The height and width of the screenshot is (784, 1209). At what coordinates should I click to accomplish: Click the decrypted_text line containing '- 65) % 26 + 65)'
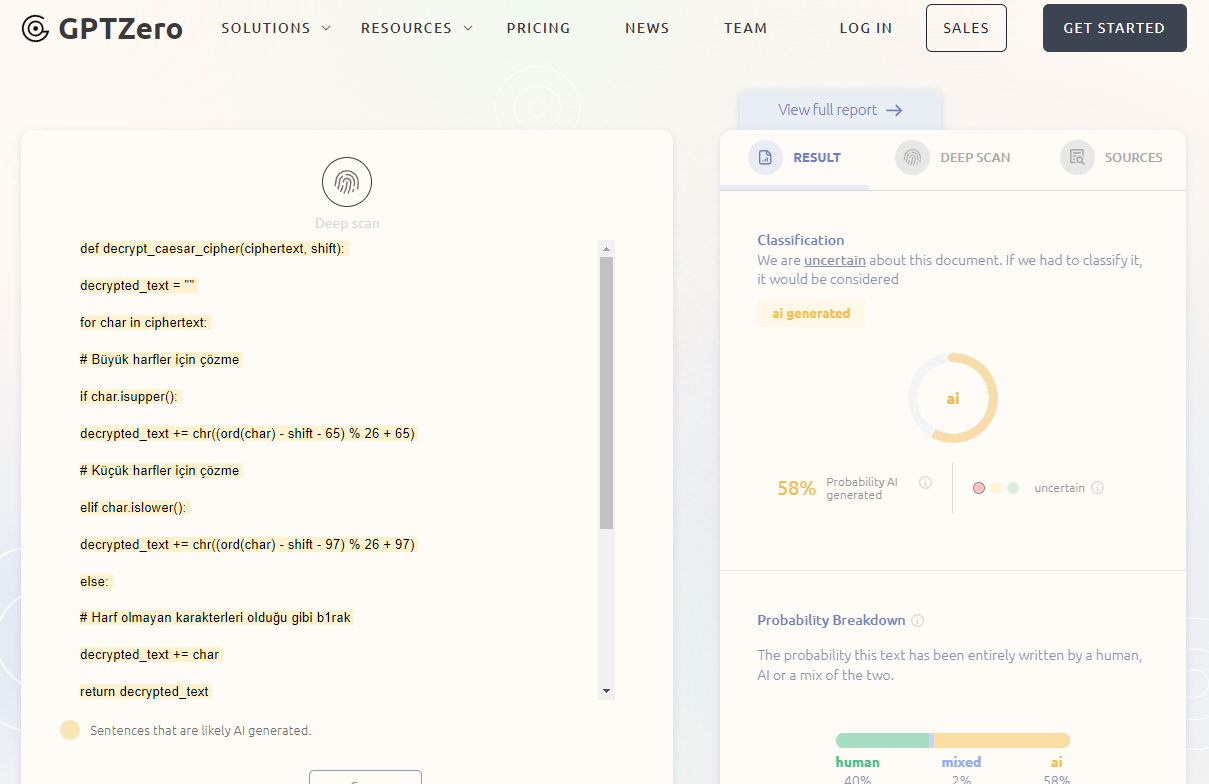point(248,433)
